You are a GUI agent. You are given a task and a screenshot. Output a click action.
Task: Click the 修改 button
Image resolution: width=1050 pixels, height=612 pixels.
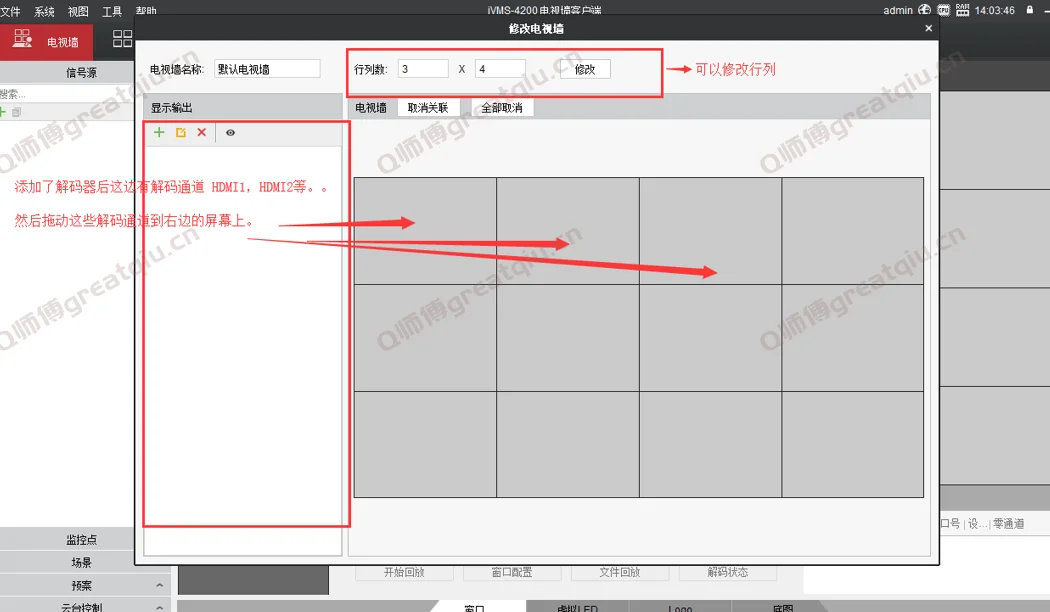pos(585,69)
